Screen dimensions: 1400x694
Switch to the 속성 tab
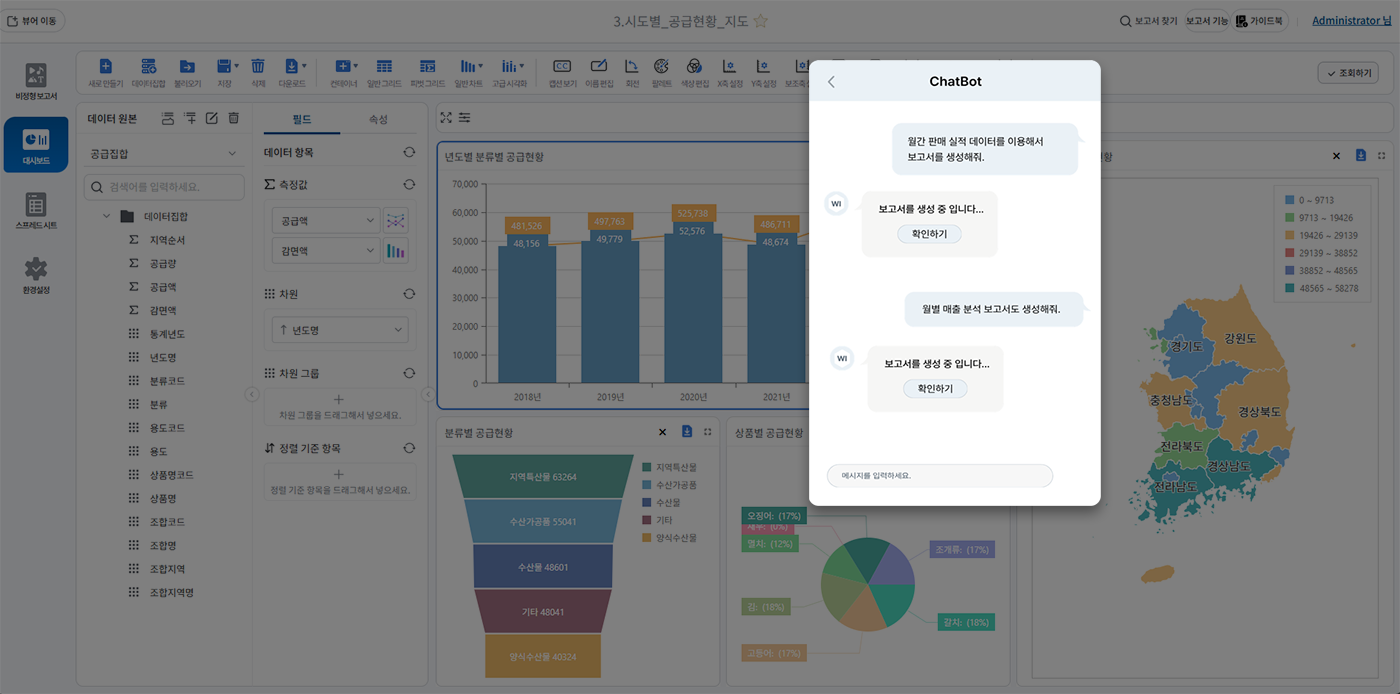coord(378,119)
